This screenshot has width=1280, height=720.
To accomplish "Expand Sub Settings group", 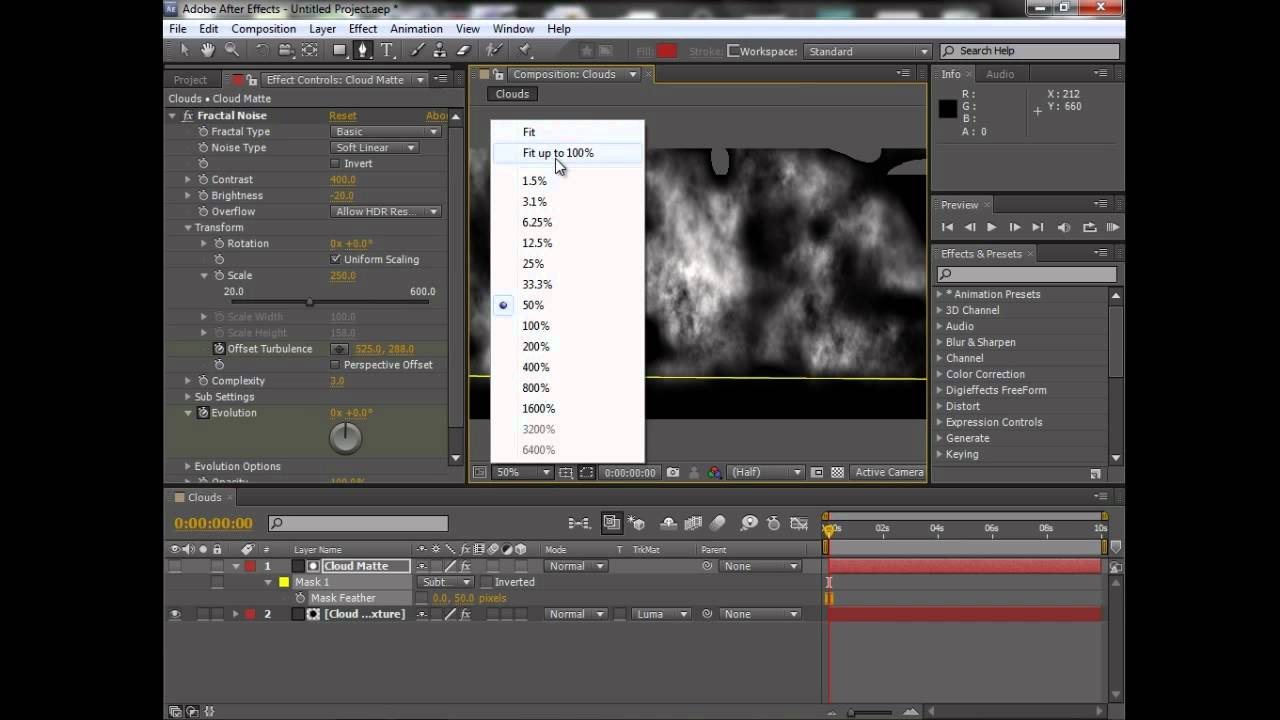I will tap(188, 397).
